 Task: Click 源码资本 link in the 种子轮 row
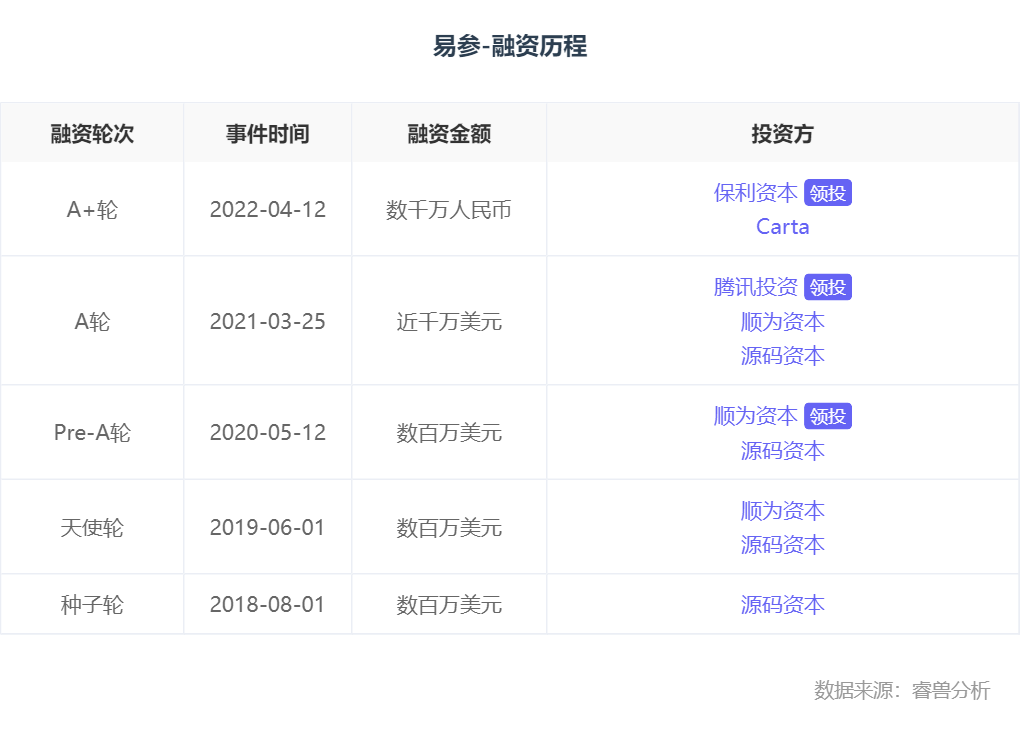click(x=783, y=605)
